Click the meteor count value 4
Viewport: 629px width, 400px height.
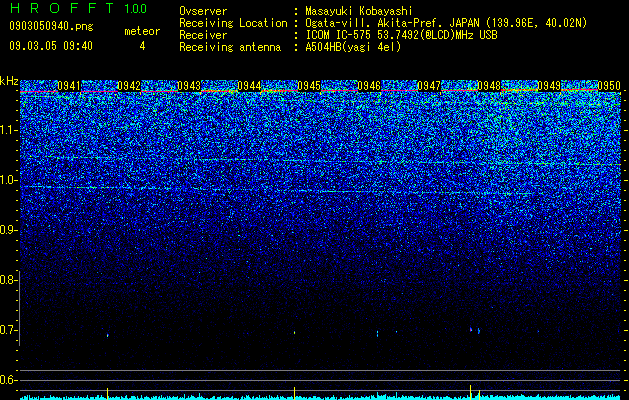[142, 46]
